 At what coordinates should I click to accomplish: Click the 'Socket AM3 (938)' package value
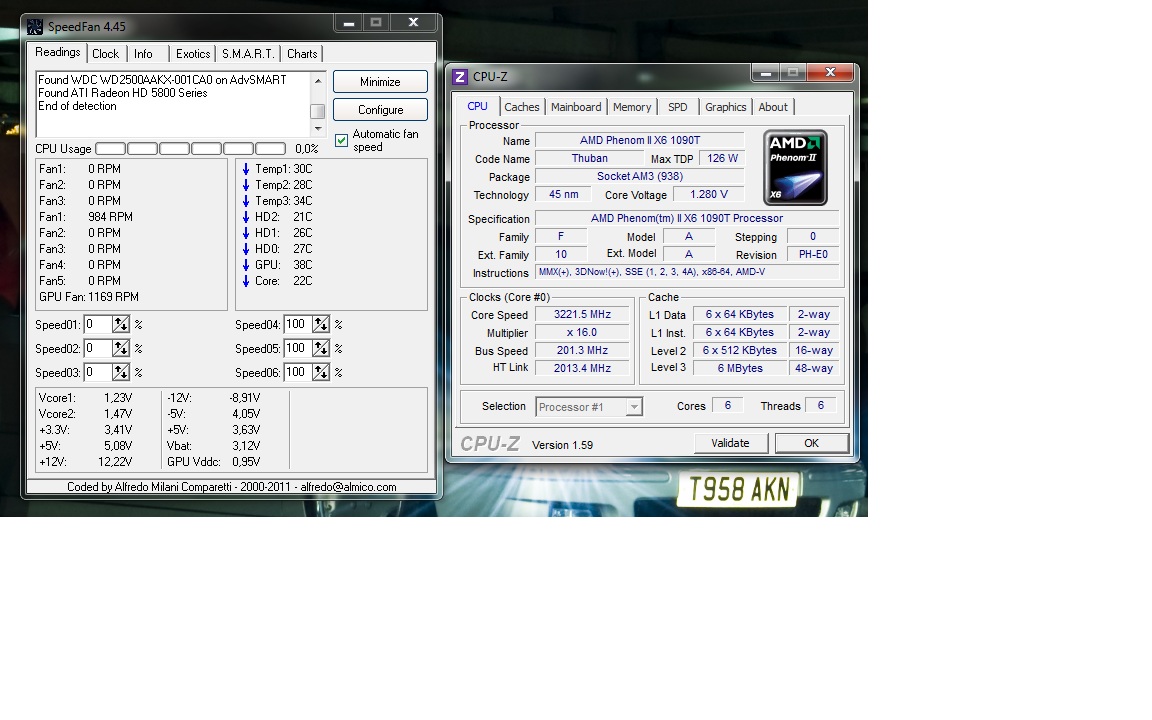tap(640, 176)
